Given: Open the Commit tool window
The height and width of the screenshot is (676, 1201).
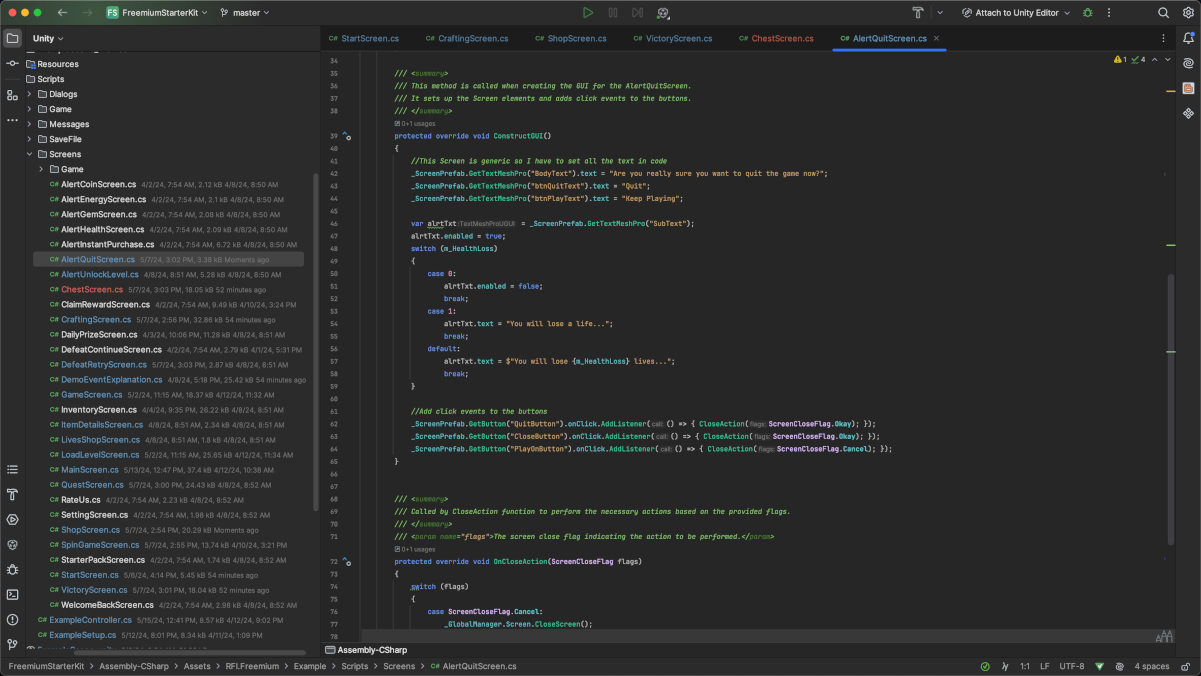Looking at the screenshot, I should [x=12, y=63].
